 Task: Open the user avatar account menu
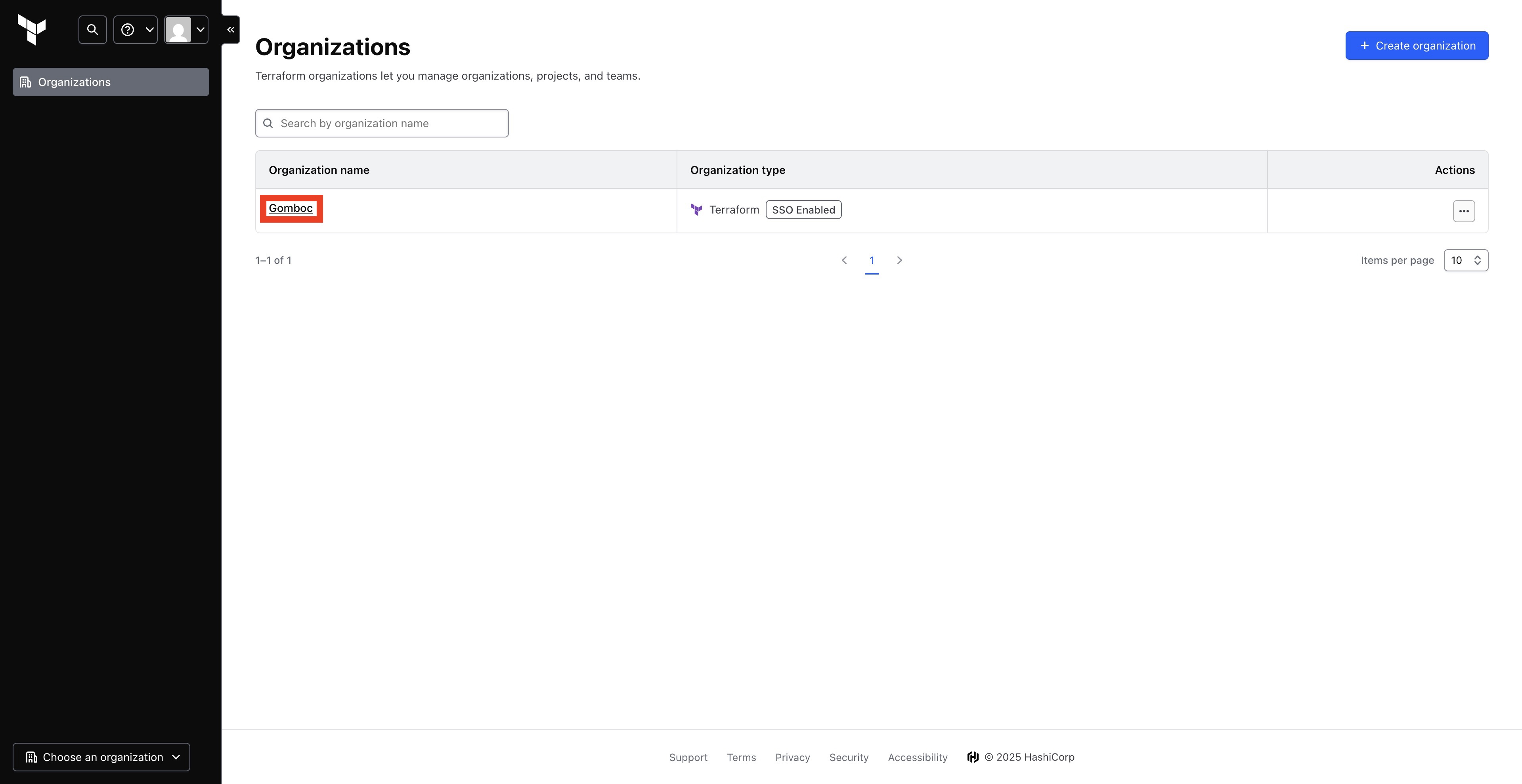[186, 30]
